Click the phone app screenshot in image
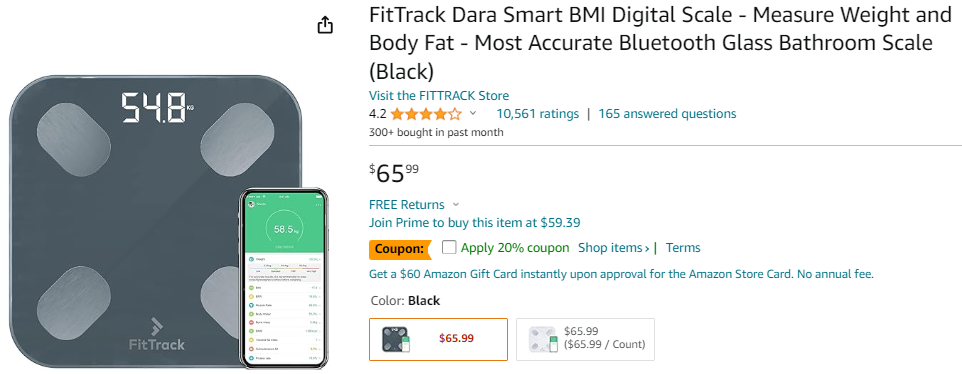The width and height of the screenshot is (962, 374). (283, 278)
